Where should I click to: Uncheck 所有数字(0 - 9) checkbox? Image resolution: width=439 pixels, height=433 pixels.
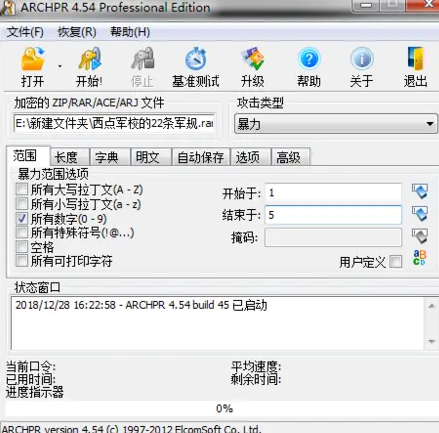click(22, 218)
